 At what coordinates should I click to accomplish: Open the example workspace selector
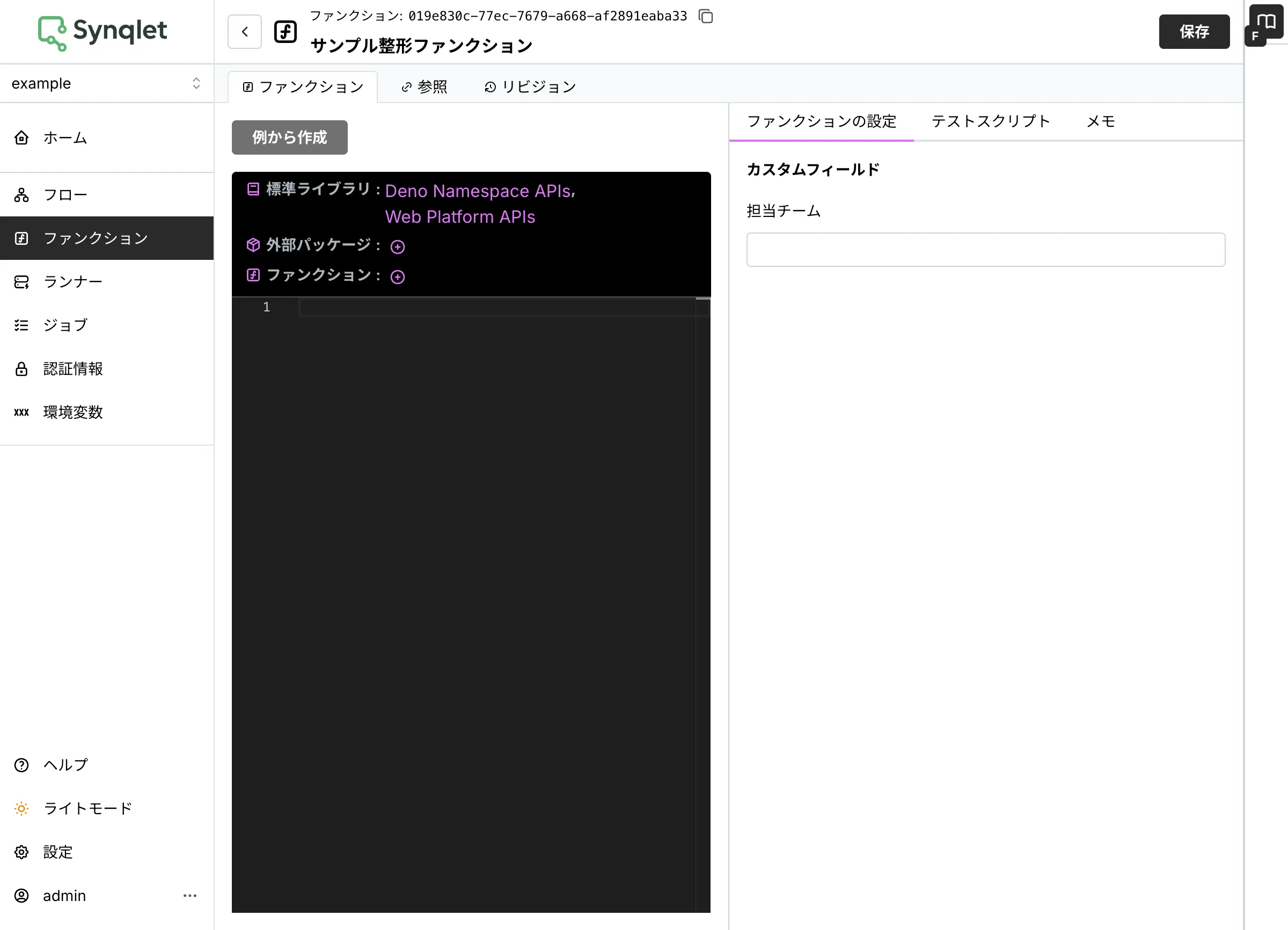107,84
